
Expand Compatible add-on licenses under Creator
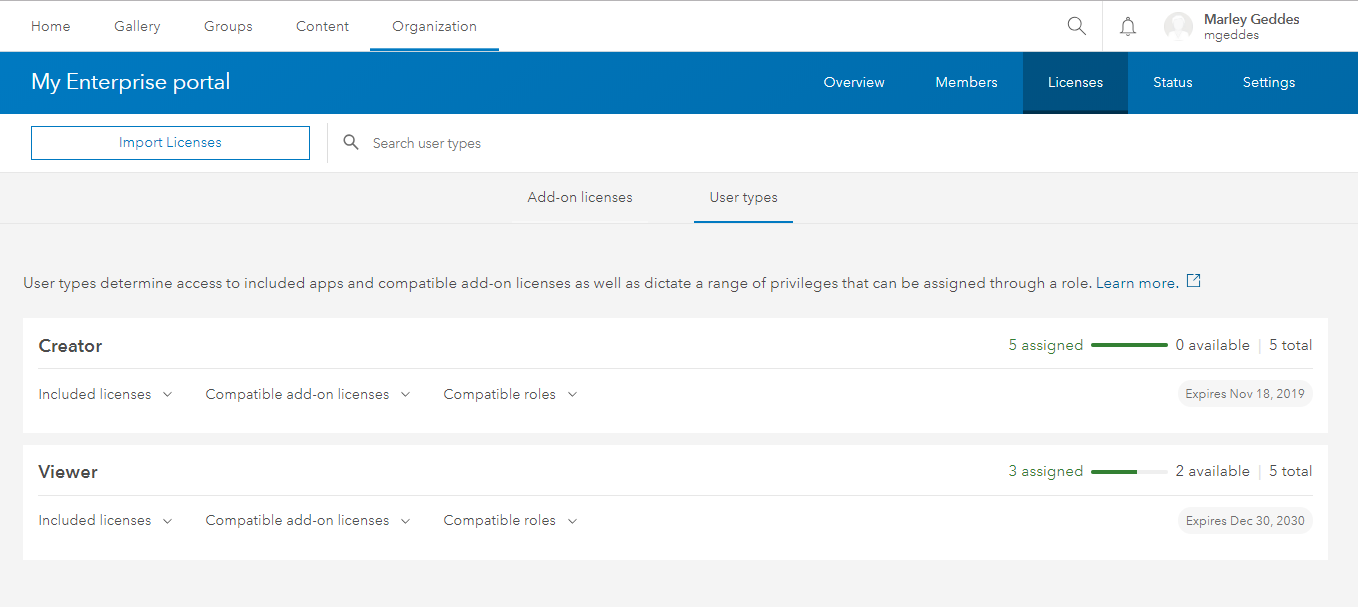(306, 394)
